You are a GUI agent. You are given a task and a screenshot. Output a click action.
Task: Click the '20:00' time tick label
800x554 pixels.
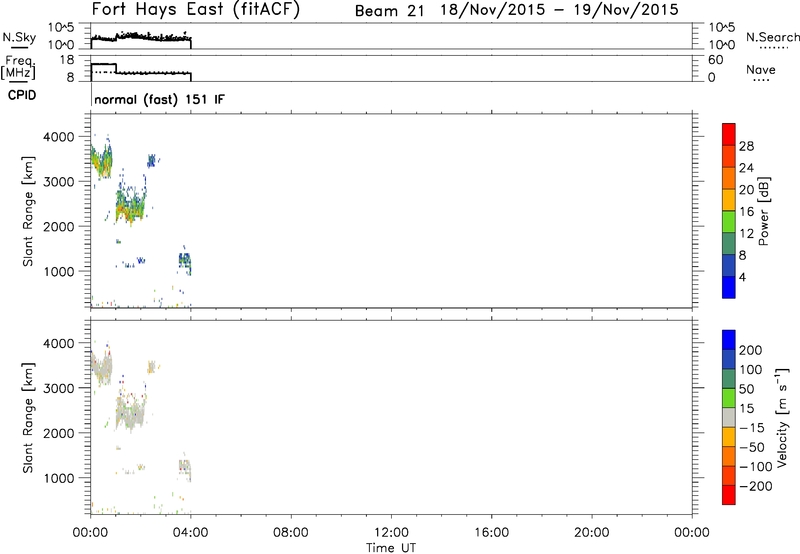[x=591, y=533]
